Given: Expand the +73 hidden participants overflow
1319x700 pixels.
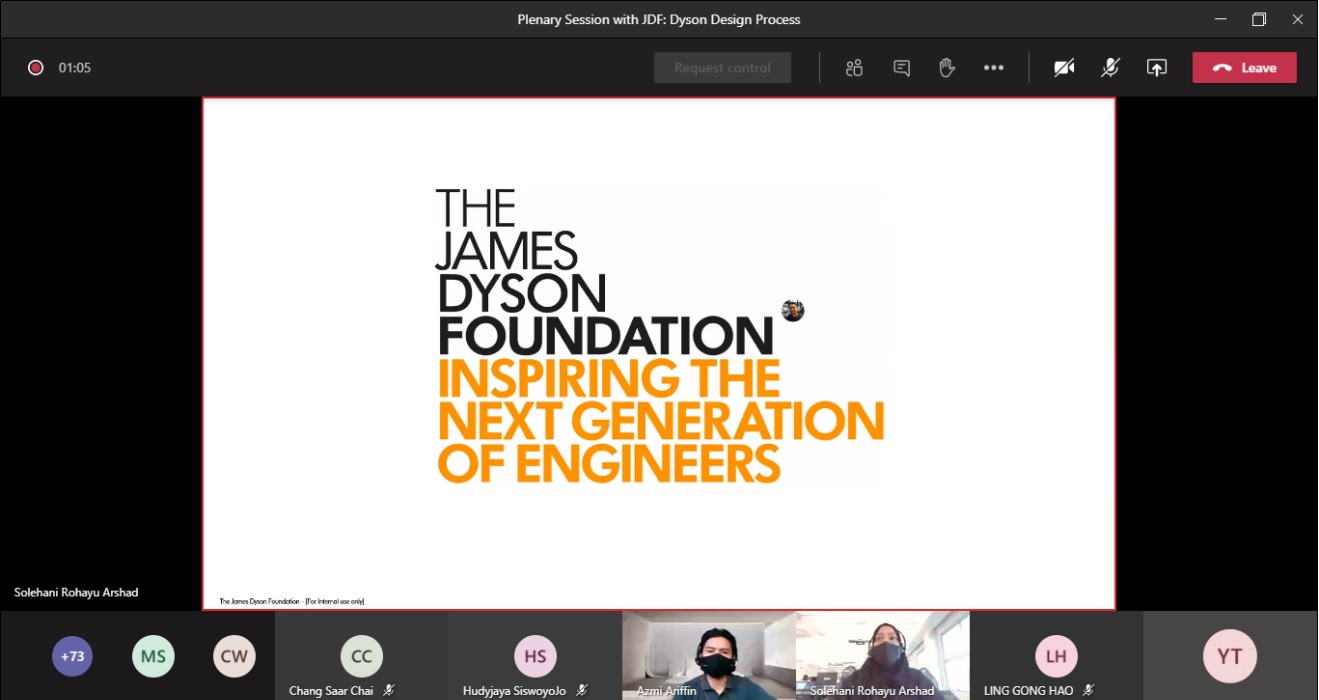Looking at the screenshot, I should point(72,656).
